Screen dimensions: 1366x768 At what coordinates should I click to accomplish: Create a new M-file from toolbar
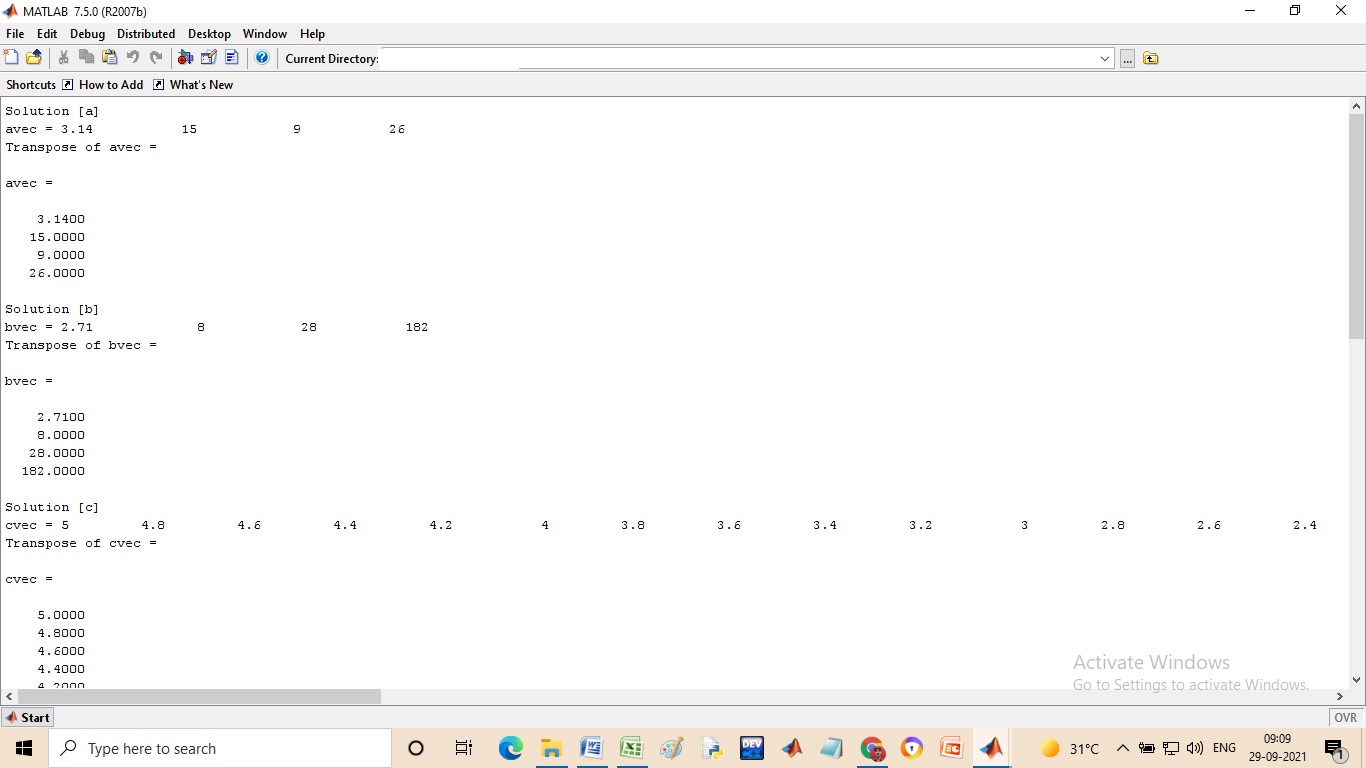tap(12, 58)
